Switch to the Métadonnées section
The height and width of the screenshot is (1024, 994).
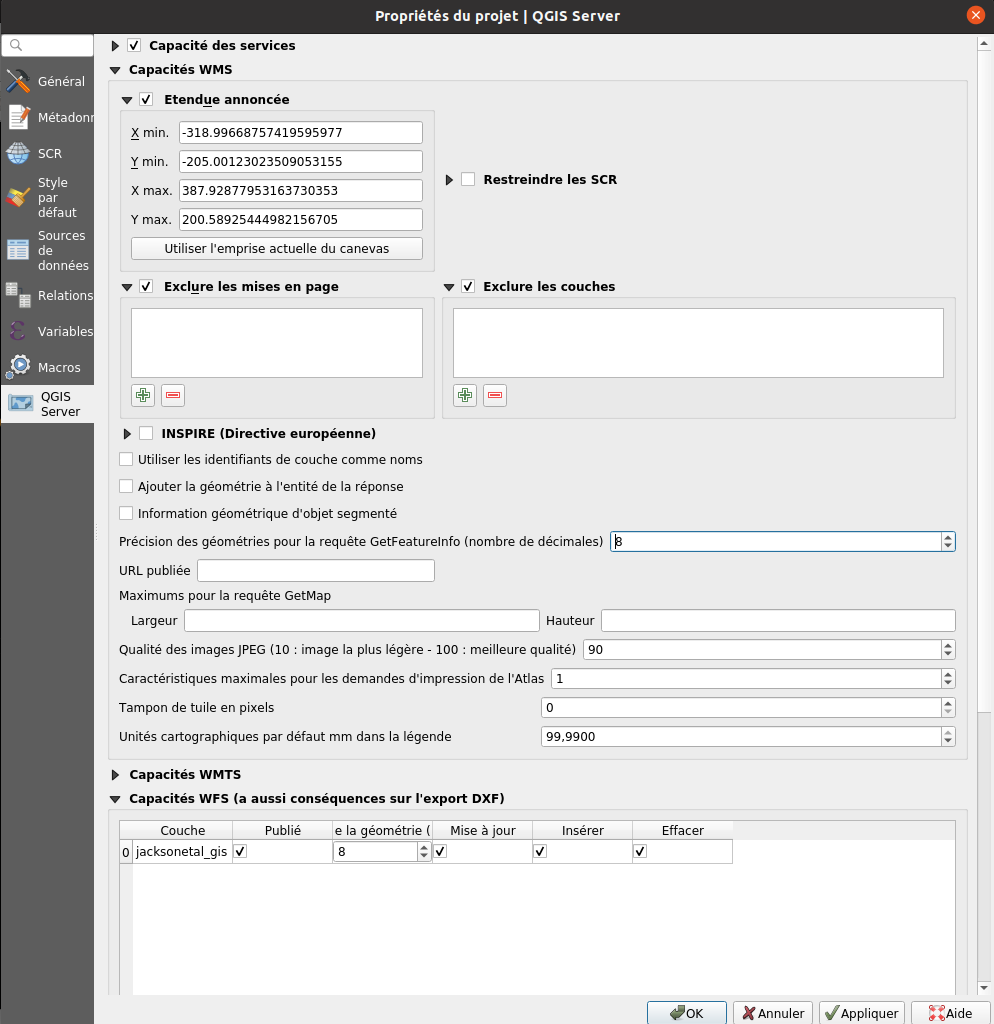point(18,117)
